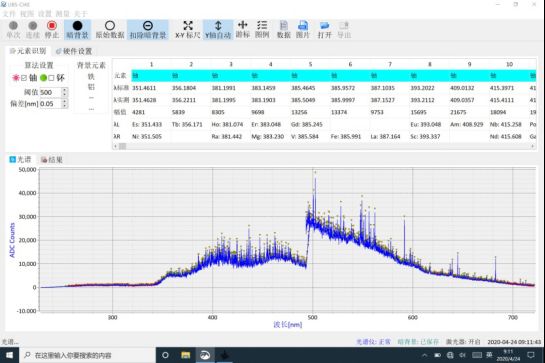Image resolution: width=545 pixels, height=363 pixels.
Task: Increase 偏差[nm] value with up arrow
Action: click(64, 102)
